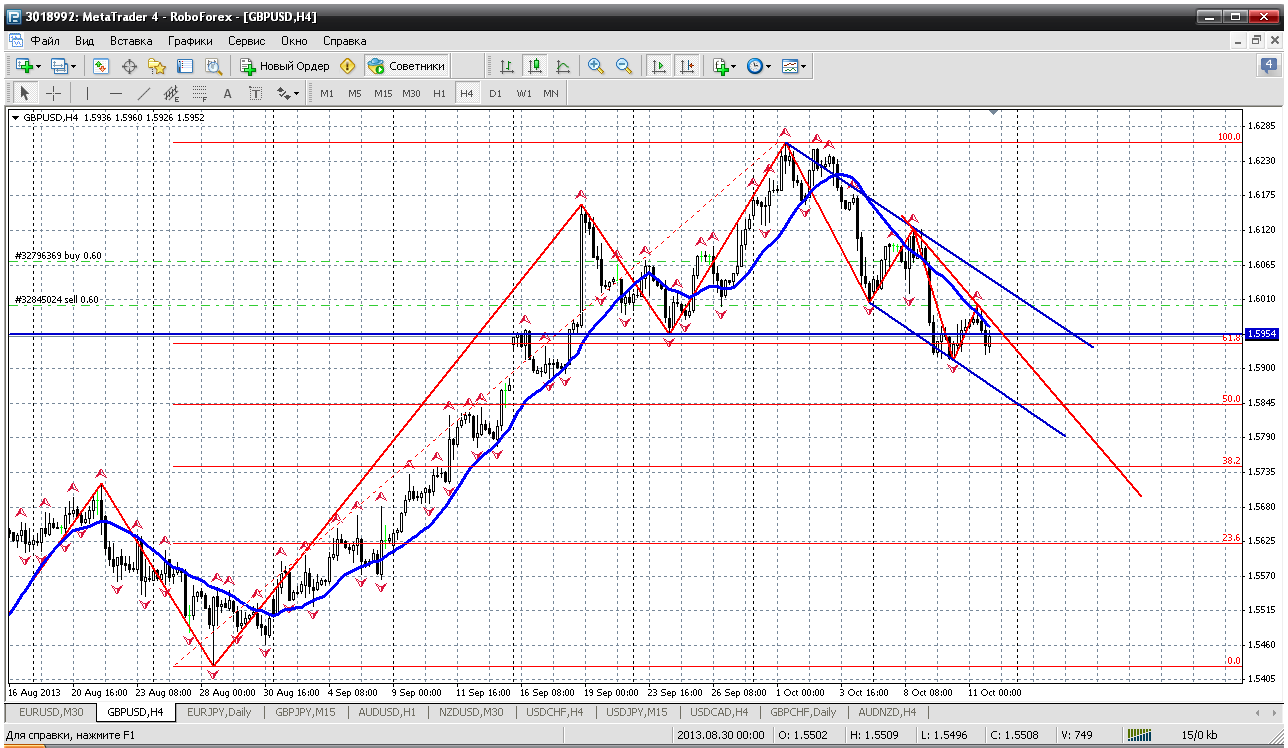Click the Новый Ордер button
Screen dimensions: 1288x748
click(x=285, y=66)
